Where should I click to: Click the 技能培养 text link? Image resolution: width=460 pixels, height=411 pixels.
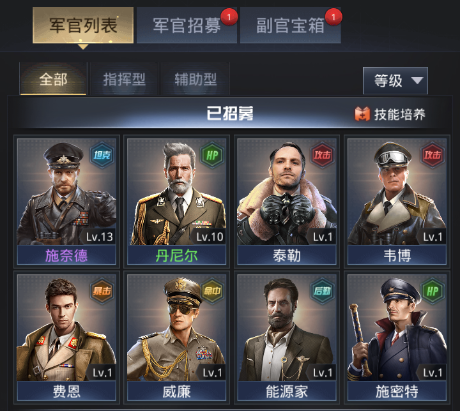point(400,114)
